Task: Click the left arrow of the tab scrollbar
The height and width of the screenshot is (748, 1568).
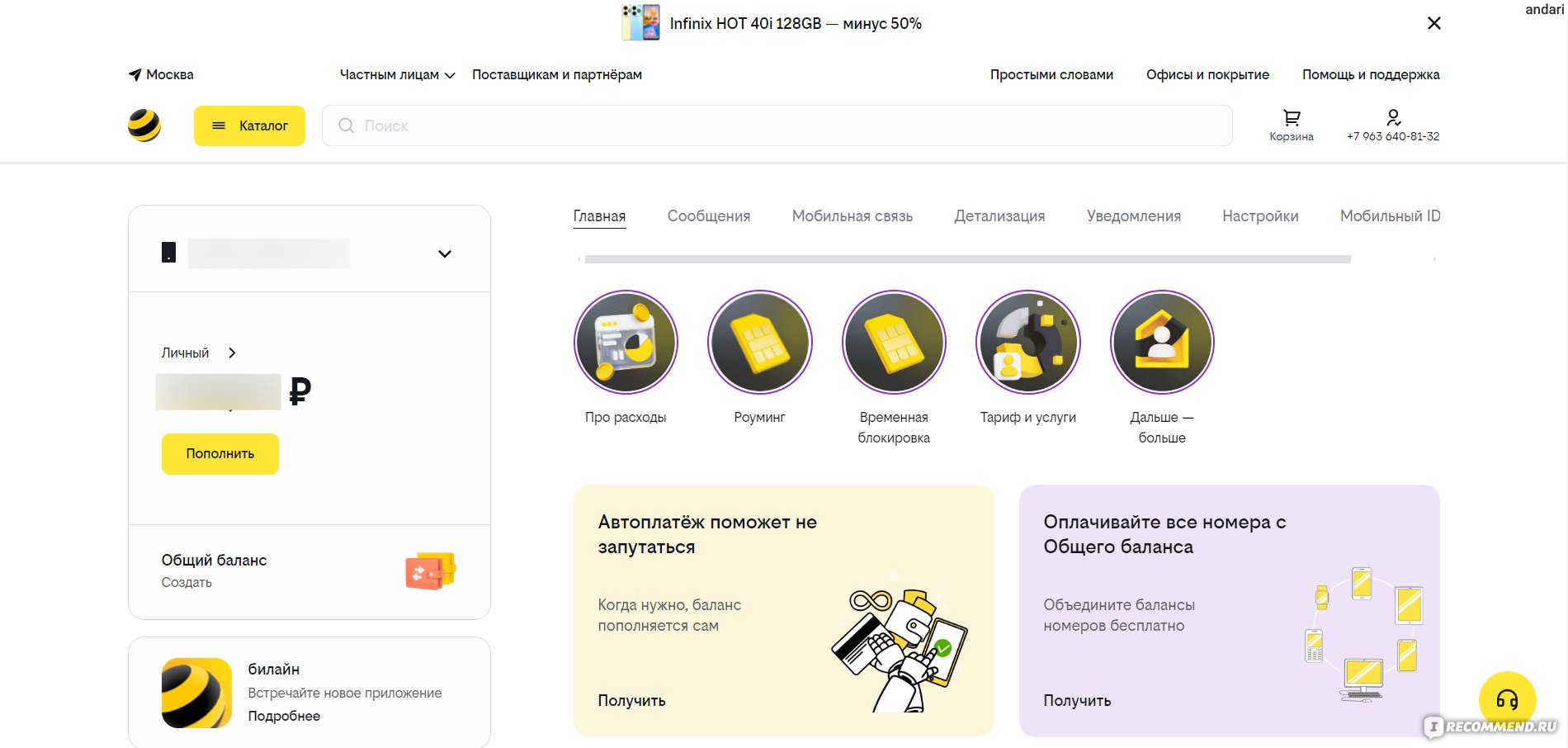Action: (x=579, y=259)
